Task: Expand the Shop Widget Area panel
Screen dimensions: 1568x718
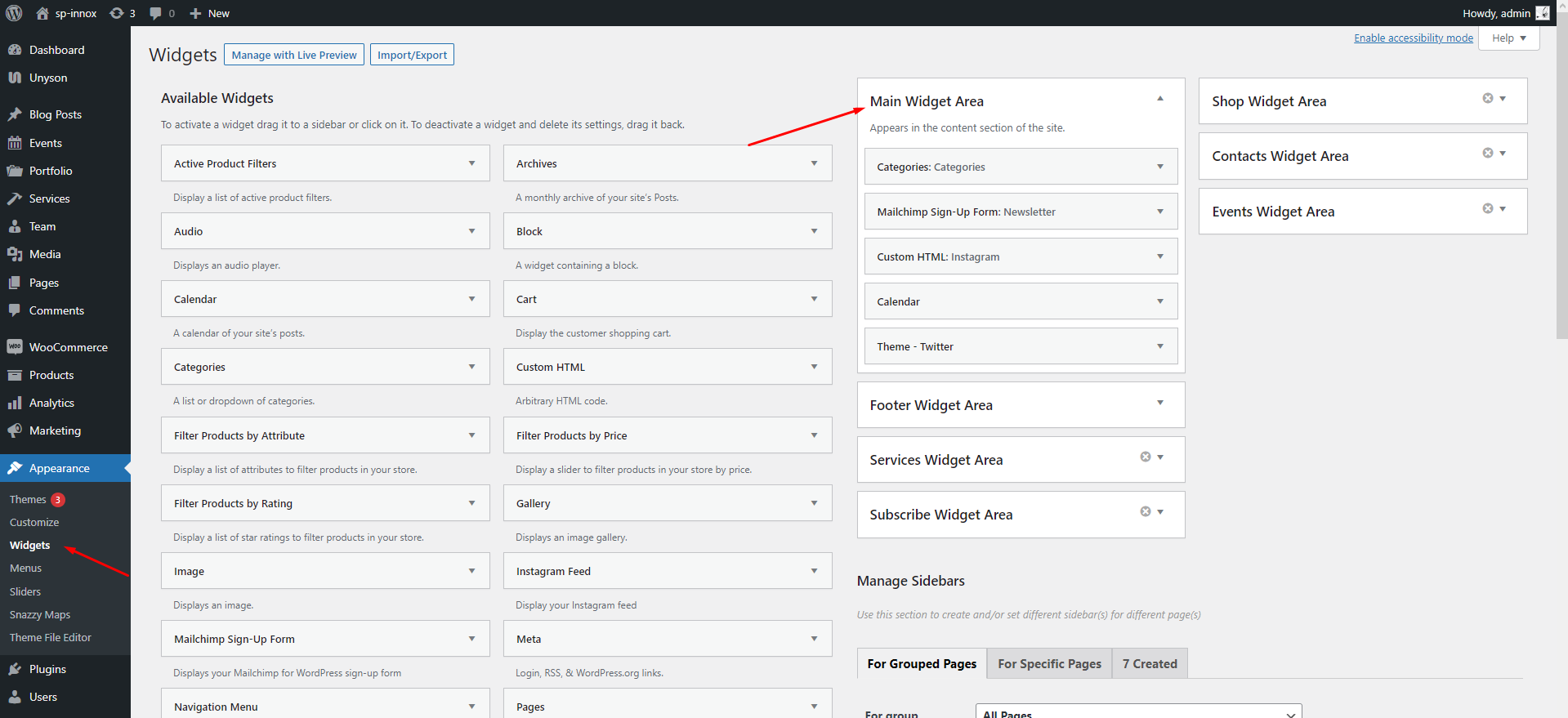Action: [x=1503, y=98]
